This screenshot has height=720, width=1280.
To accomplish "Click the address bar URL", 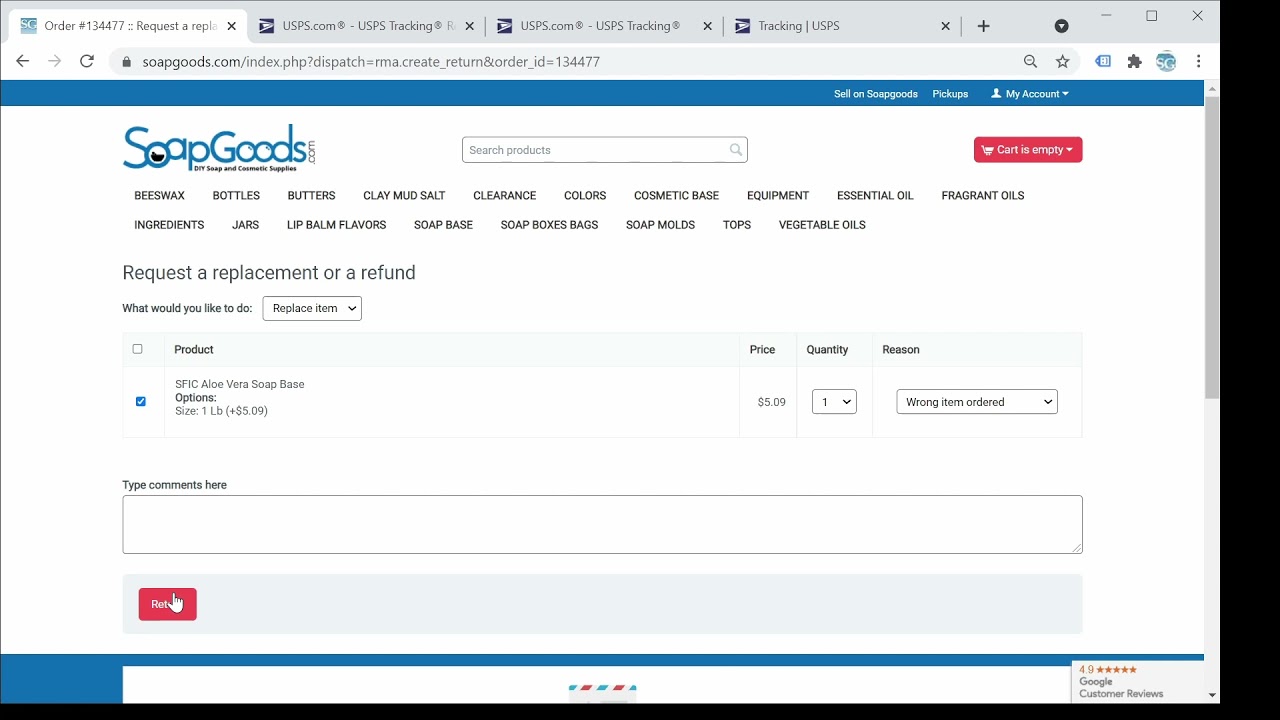I will (371, 62).
